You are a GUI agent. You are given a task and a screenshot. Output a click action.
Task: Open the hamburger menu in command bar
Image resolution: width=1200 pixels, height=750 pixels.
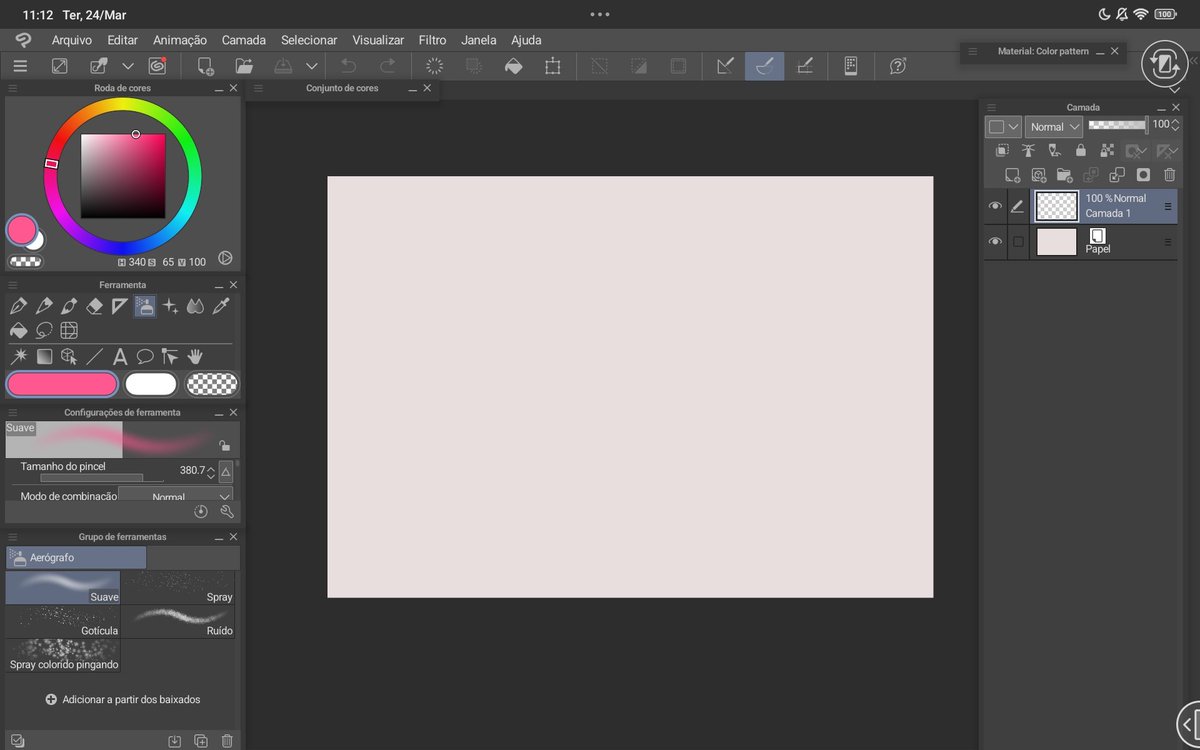tap(20, 66)
